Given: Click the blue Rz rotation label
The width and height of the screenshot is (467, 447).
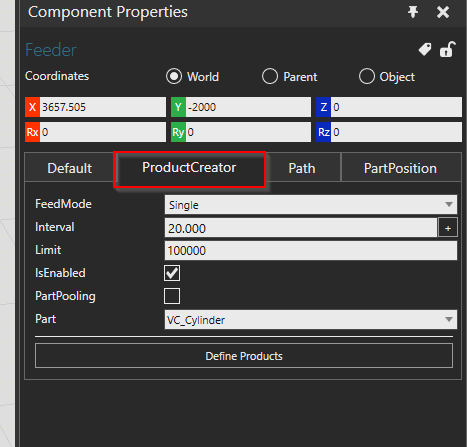Looking at the screenshot, I should click(x=323, y=132).
